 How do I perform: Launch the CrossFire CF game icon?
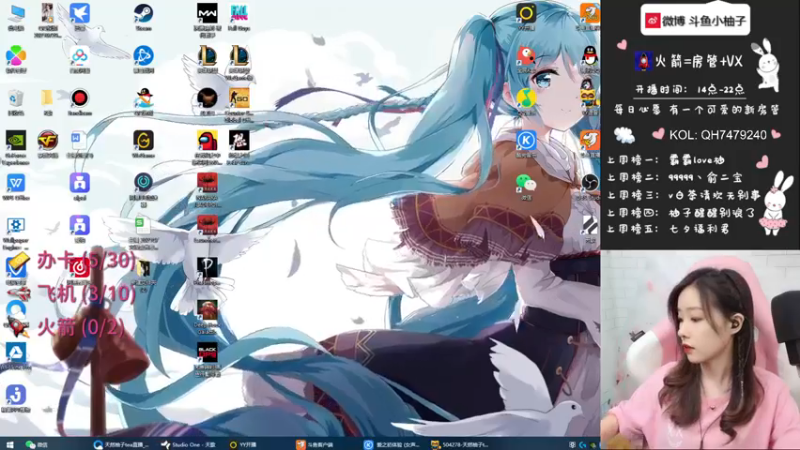click(47, 140)
